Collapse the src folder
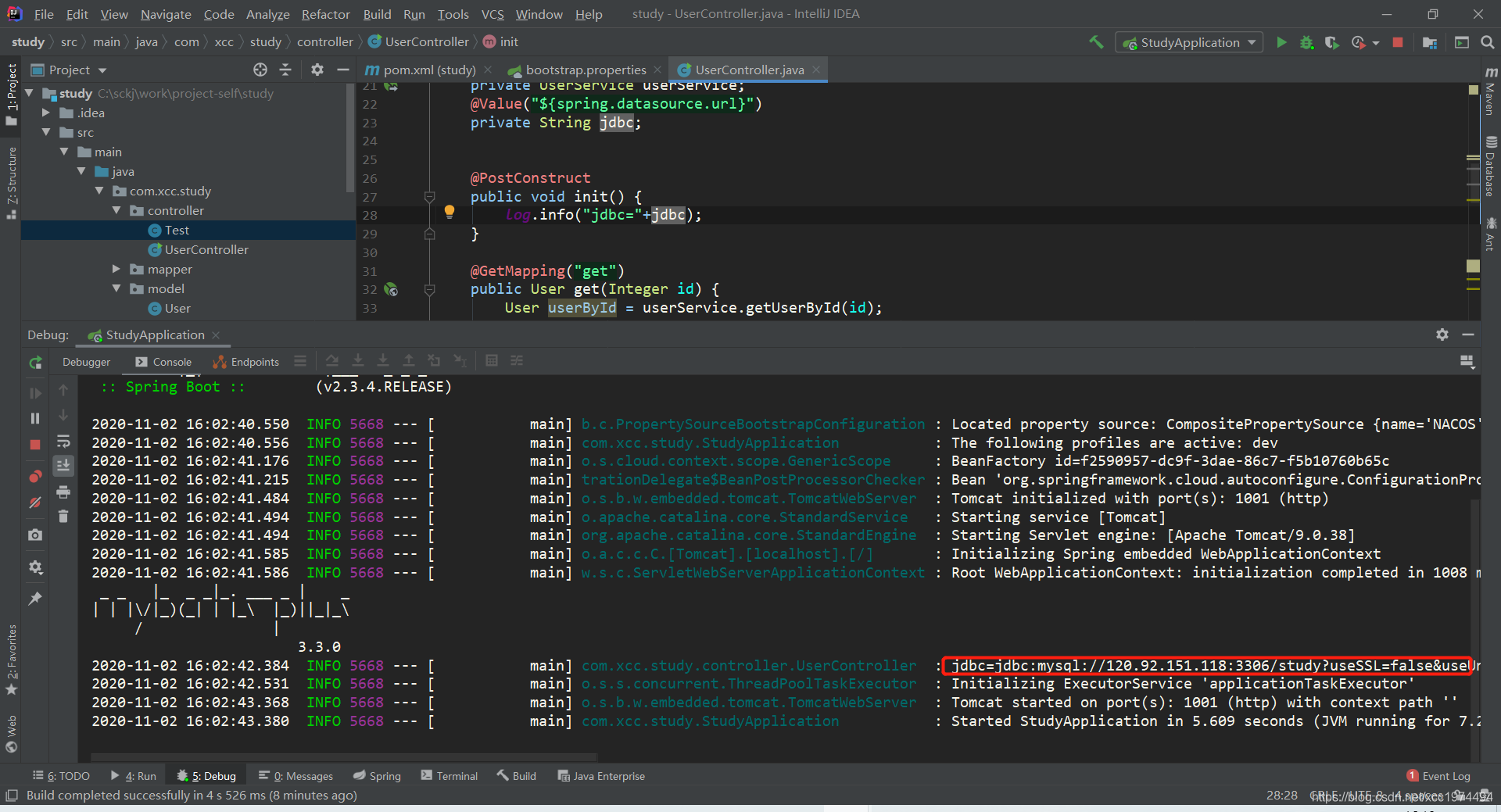 (47, 132)
